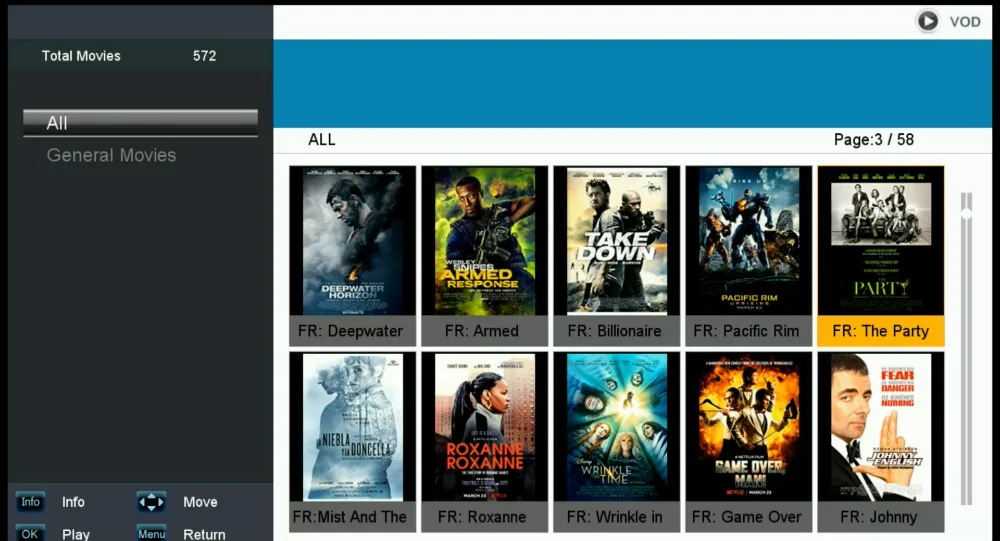Click the vertical page scrollbar handle

(967, 213)
